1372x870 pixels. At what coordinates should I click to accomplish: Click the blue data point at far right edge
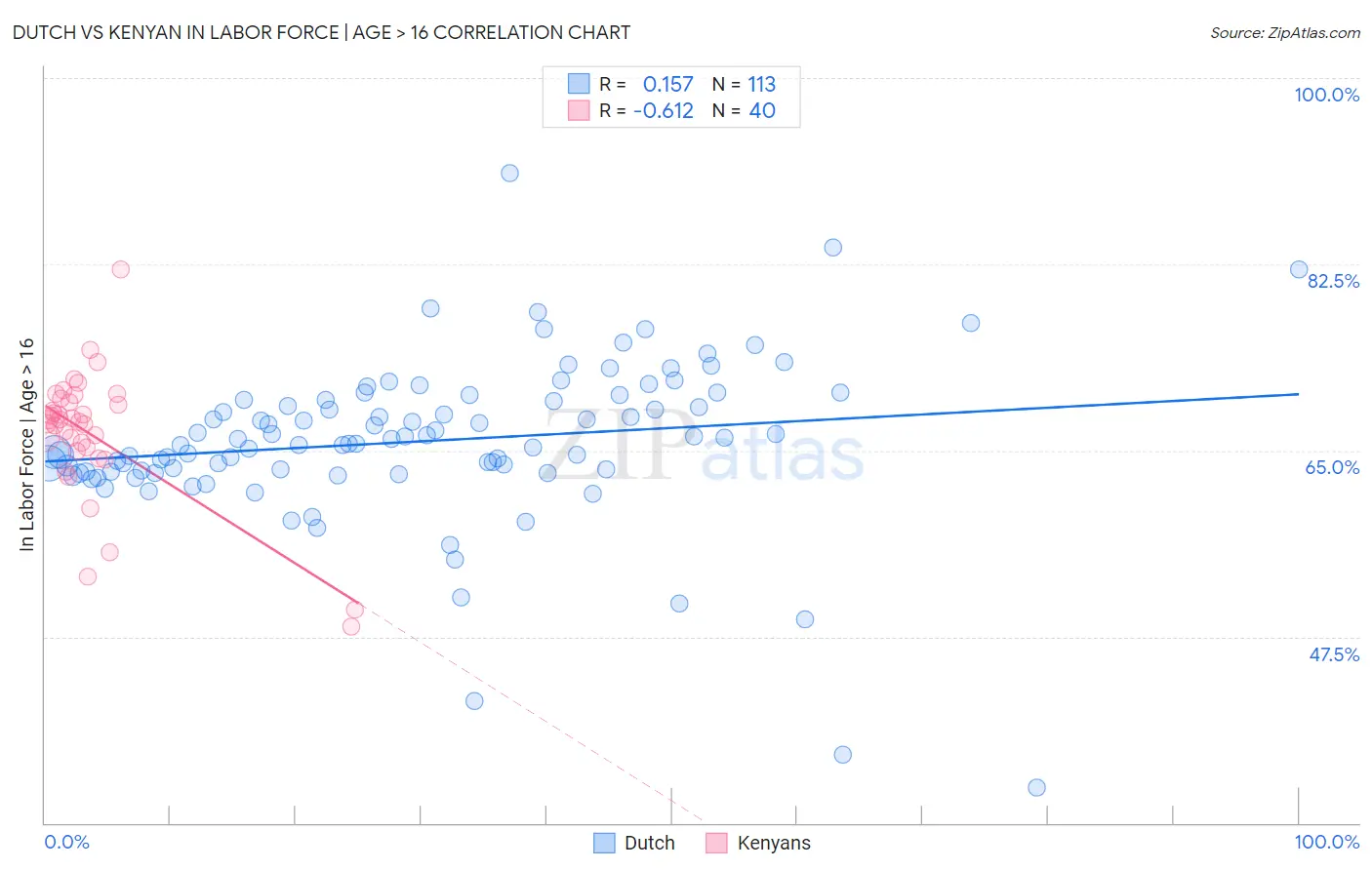pos(1299,269)
